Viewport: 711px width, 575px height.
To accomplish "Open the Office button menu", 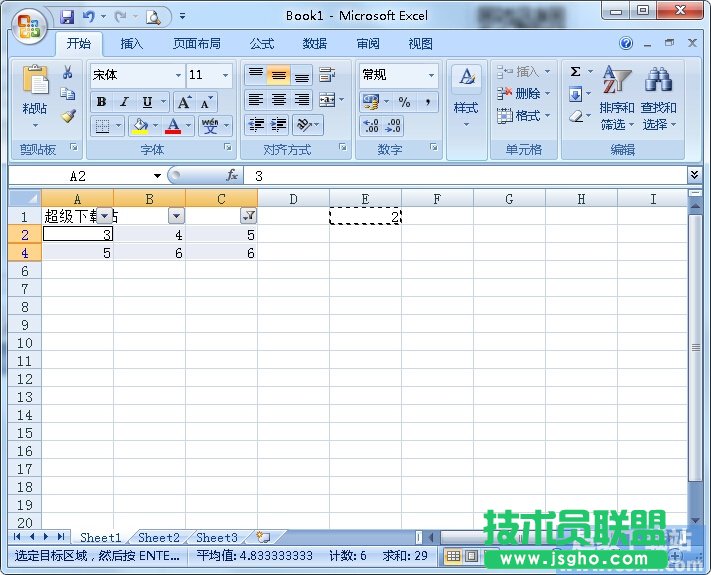I will coord(28,24).
